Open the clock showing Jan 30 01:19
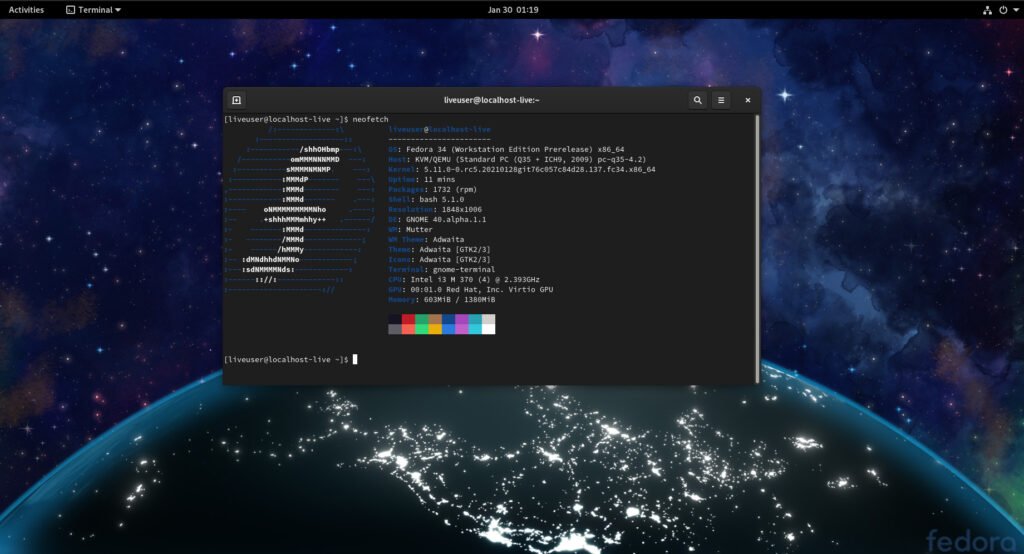 513,10
